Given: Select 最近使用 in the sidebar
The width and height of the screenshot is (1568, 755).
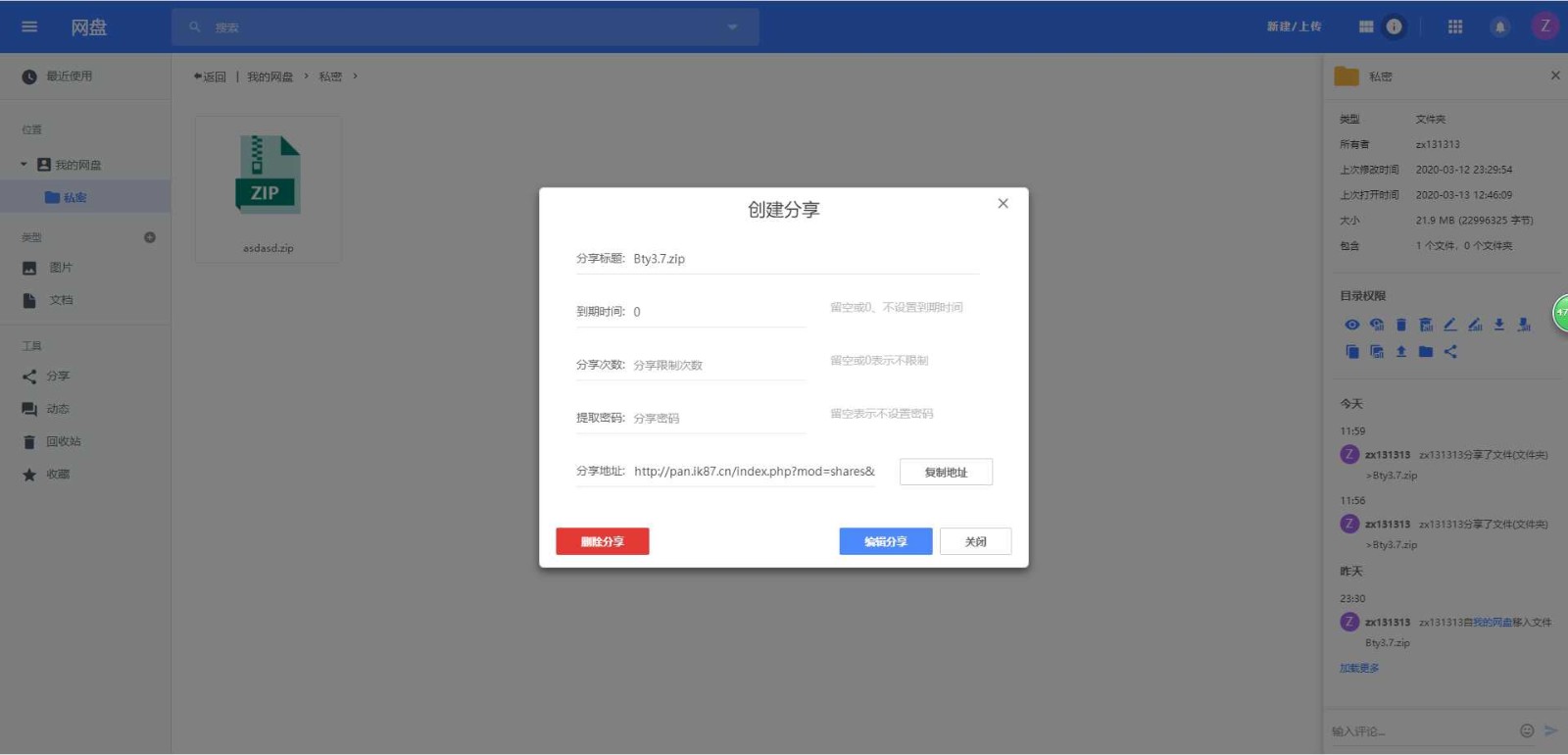Looking at the screenshot, I should [69, 76].
